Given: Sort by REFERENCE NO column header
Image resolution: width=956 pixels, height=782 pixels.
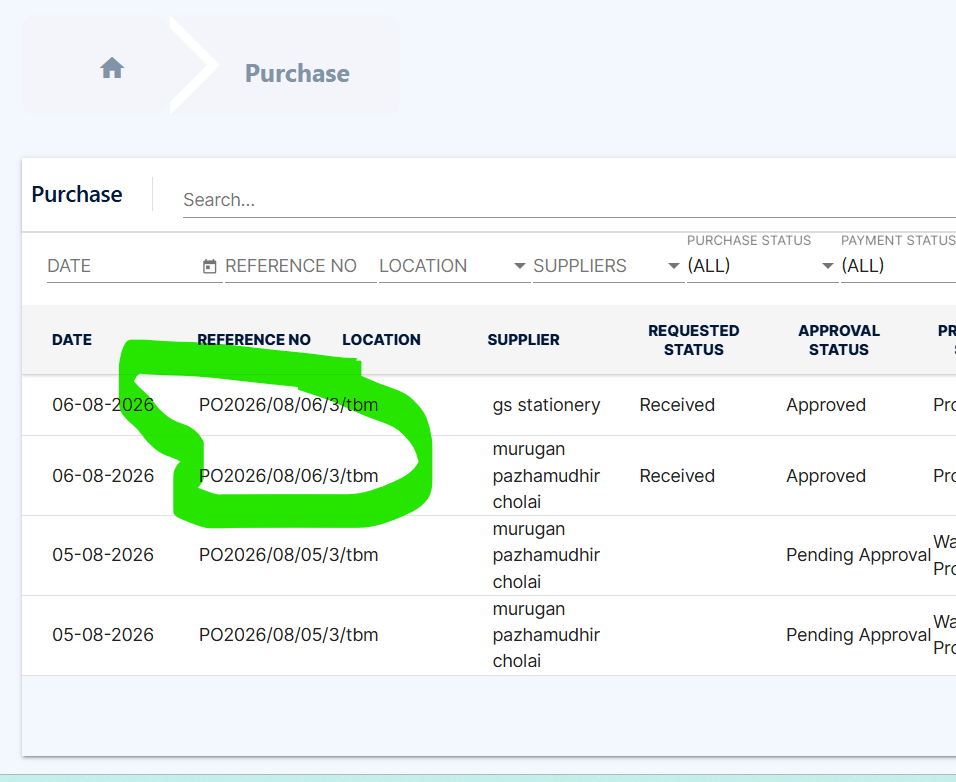Looking at the screenshot, I should (x=254, y=340).
